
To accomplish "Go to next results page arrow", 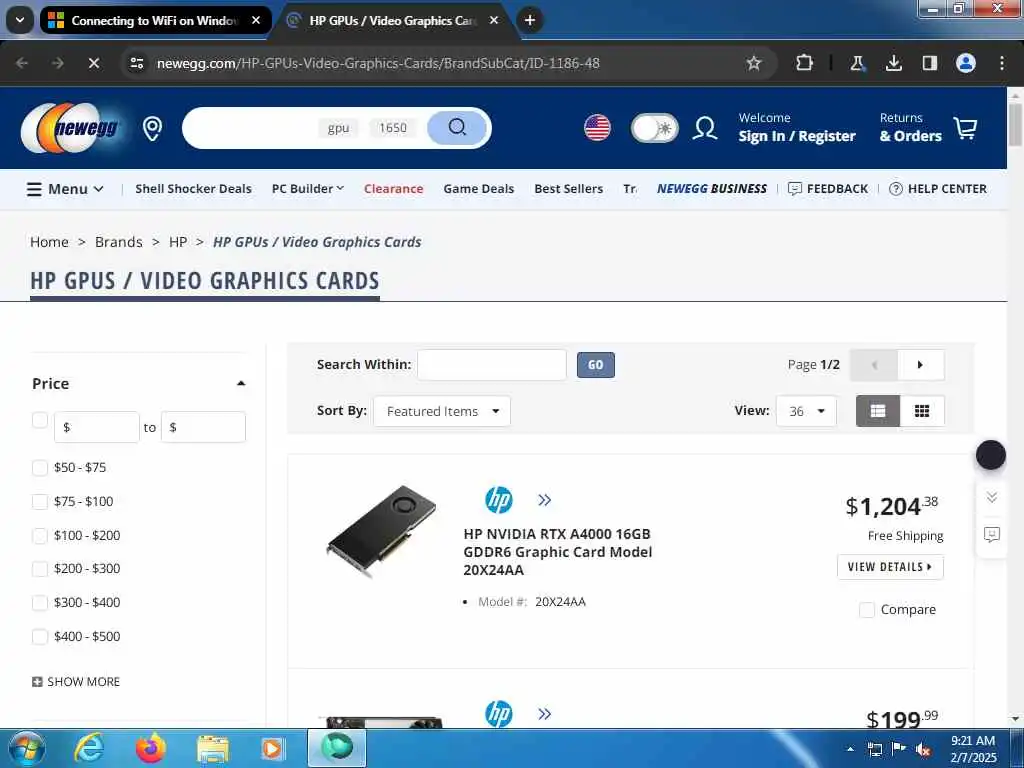I will (920, 364).
